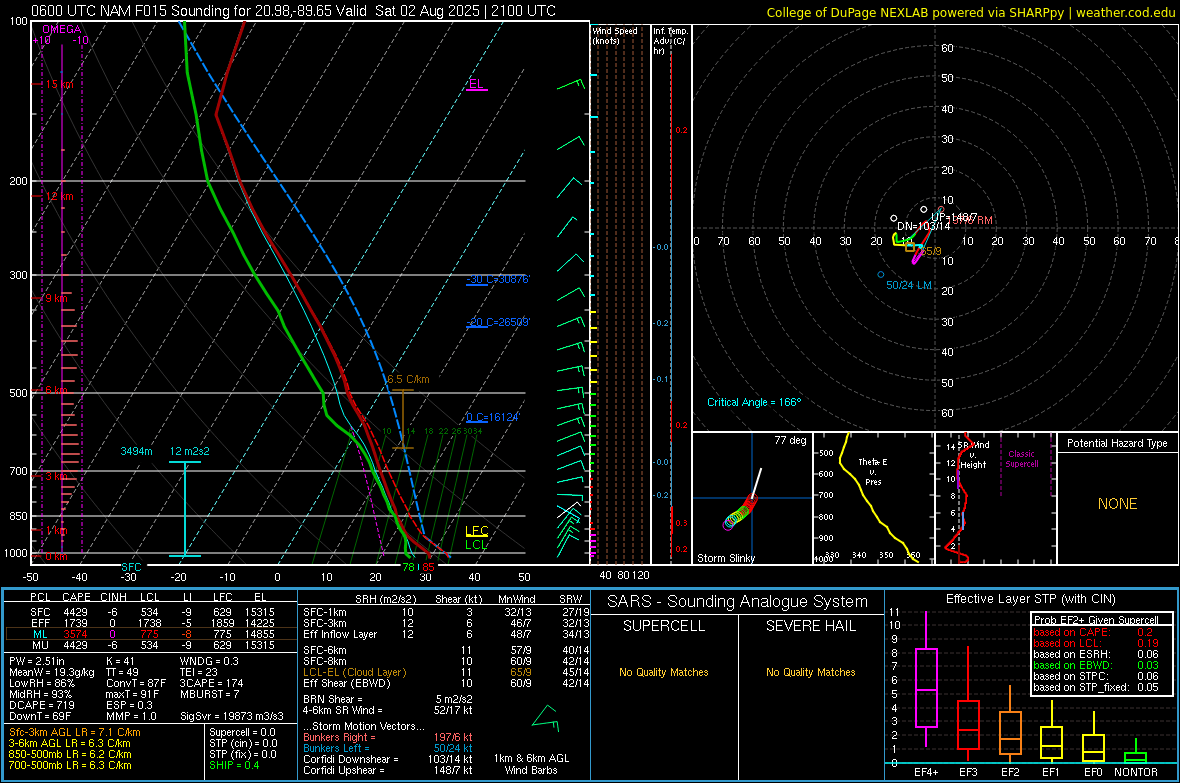Click the BRN Shear = 5 m2/s2 line
The image size is (1180, 783).
[388, 699]
